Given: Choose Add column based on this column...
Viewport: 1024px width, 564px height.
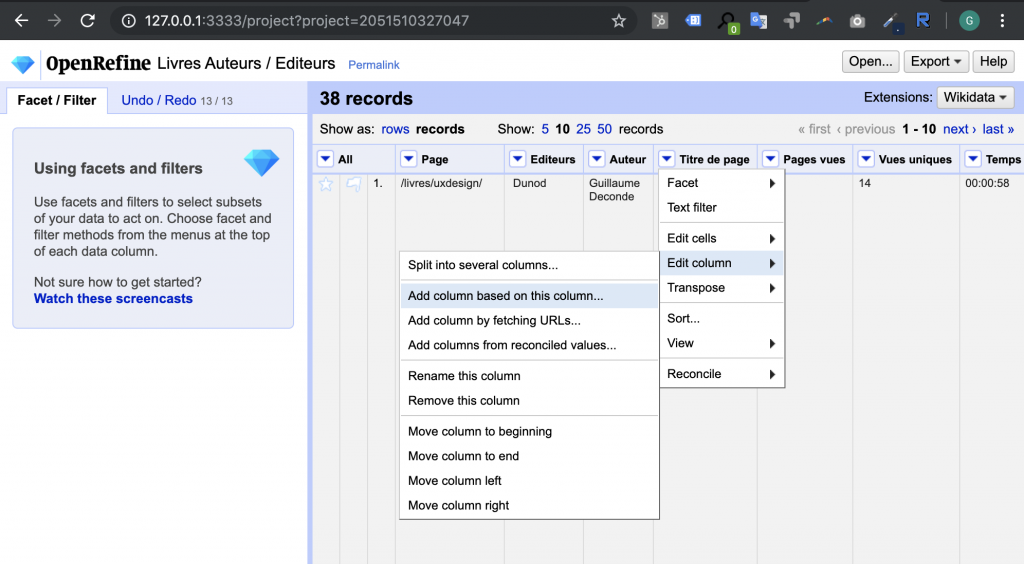Looking at the screenshot, I should pos(529,296).
